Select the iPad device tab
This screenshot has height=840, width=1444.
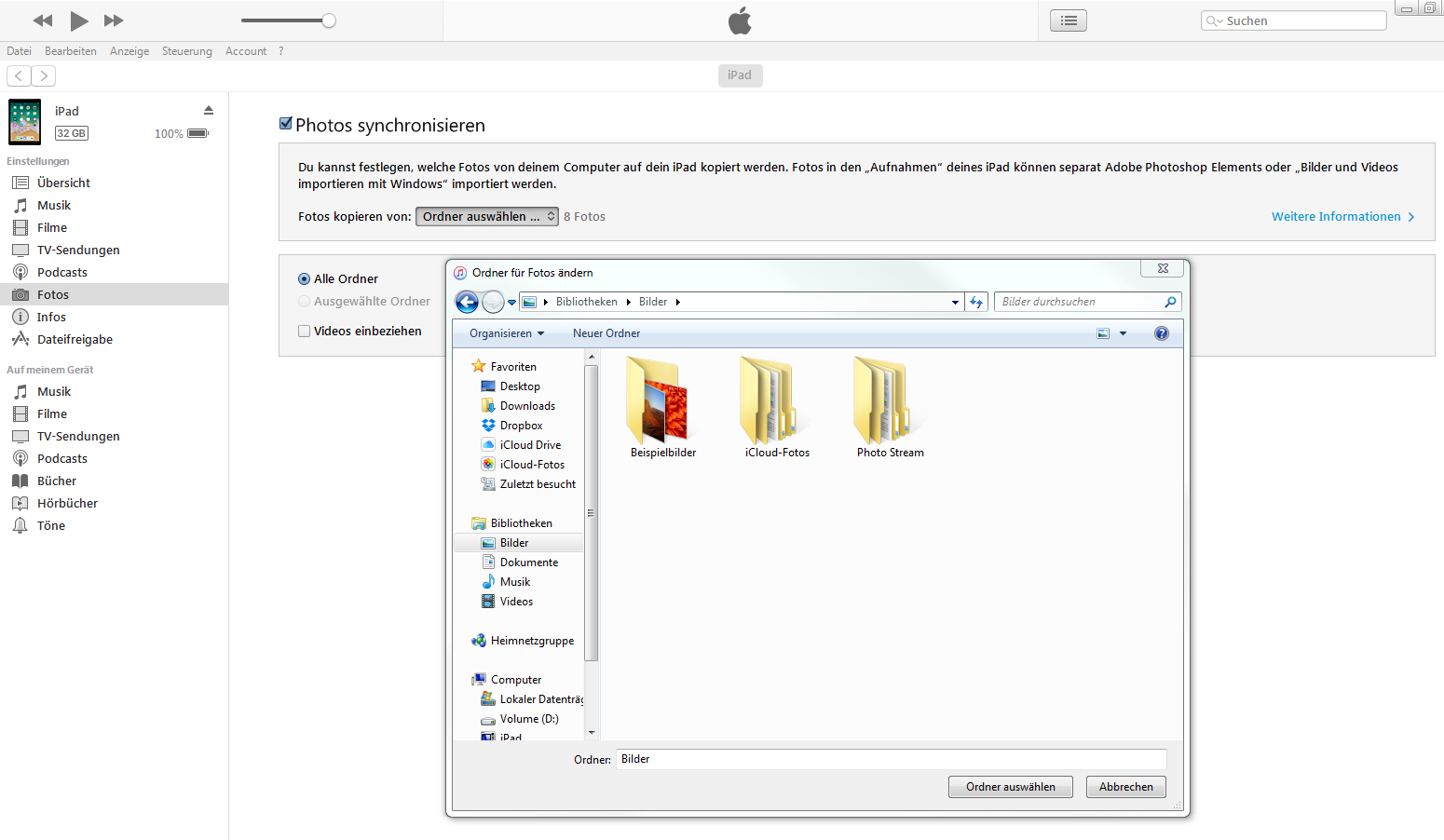pyautogui.click(x=740, y=75)
